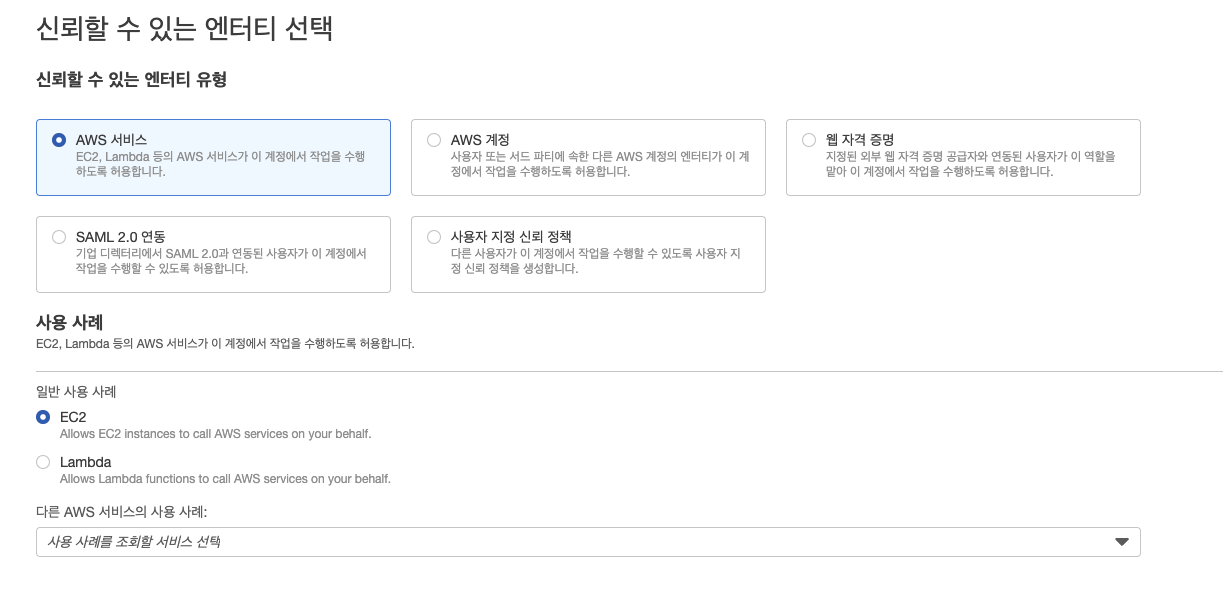Select the SAML 2.0 연동 radio option
1223x612 pixels.
(x=59, y=237)
